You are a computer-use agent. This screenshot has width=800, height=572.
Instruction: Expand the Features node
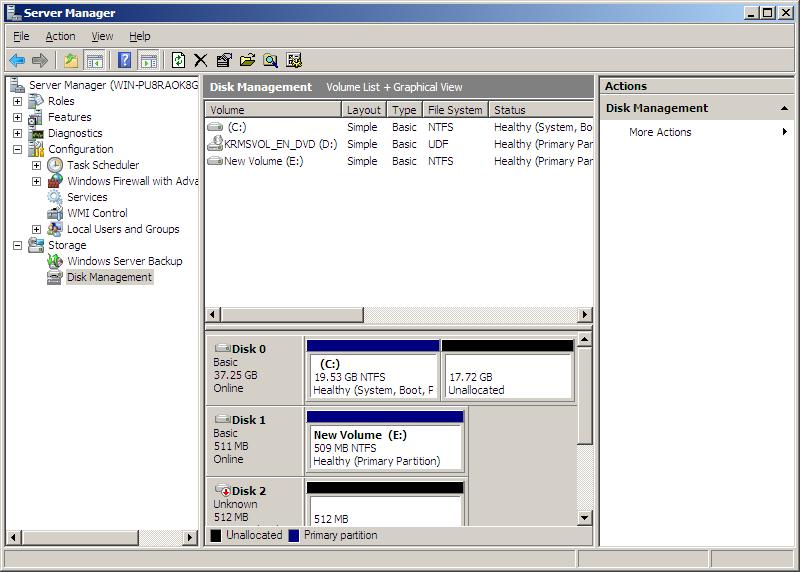(x=17, y=117)
